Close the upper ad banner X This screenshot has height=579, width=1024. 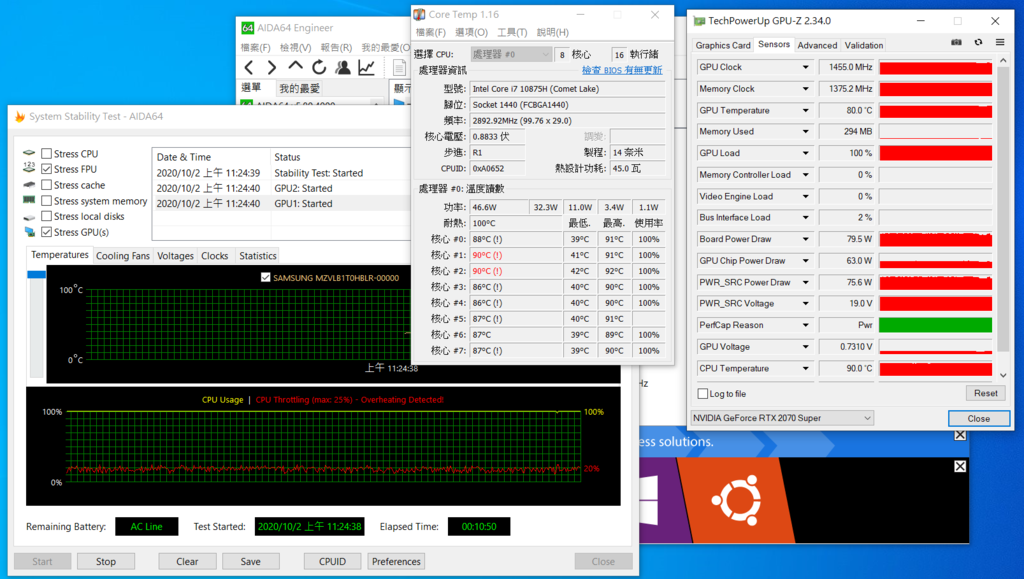pos(960,435)
